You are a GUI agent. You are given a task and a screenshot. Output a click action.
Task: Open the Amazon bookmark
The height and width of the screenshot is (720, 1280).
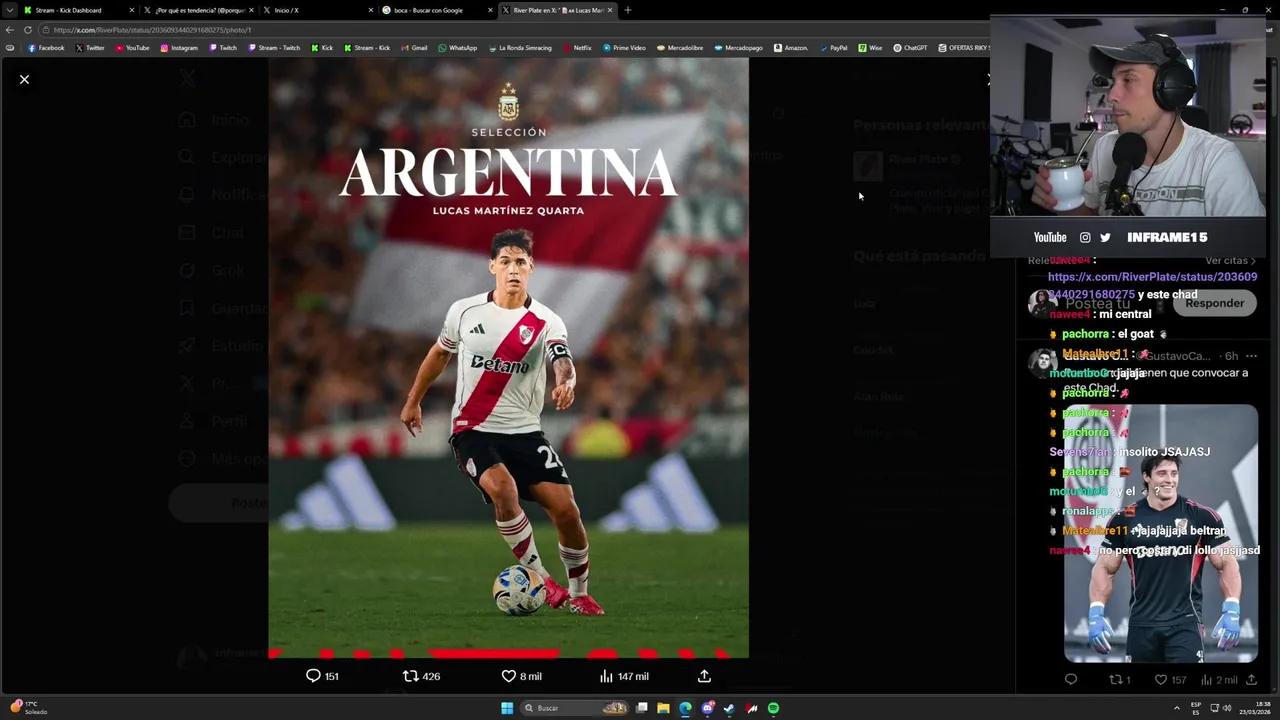coord(791,48)
